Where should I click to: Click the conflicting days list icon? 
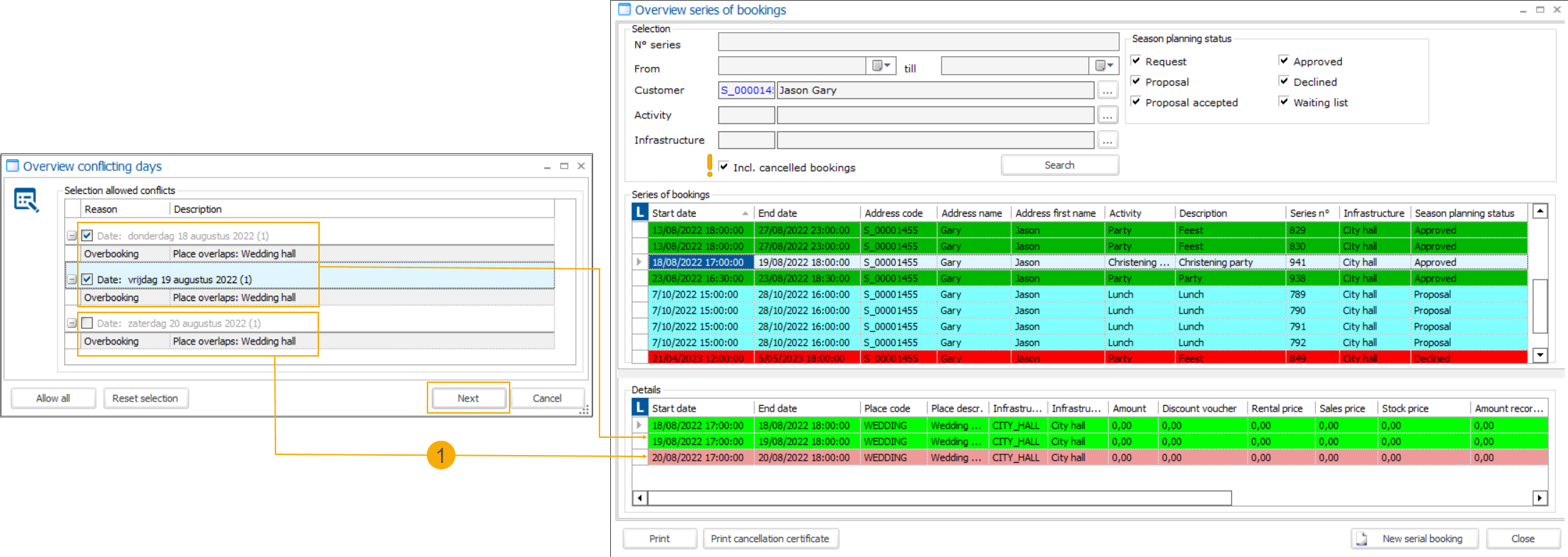(26, 200)
